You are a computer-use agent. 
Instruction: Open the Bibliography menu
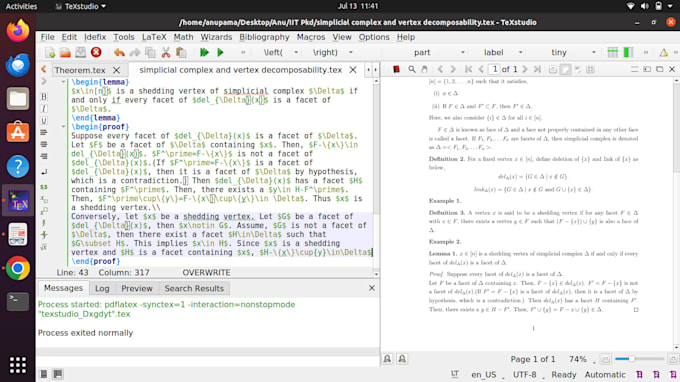coord(264,37)
